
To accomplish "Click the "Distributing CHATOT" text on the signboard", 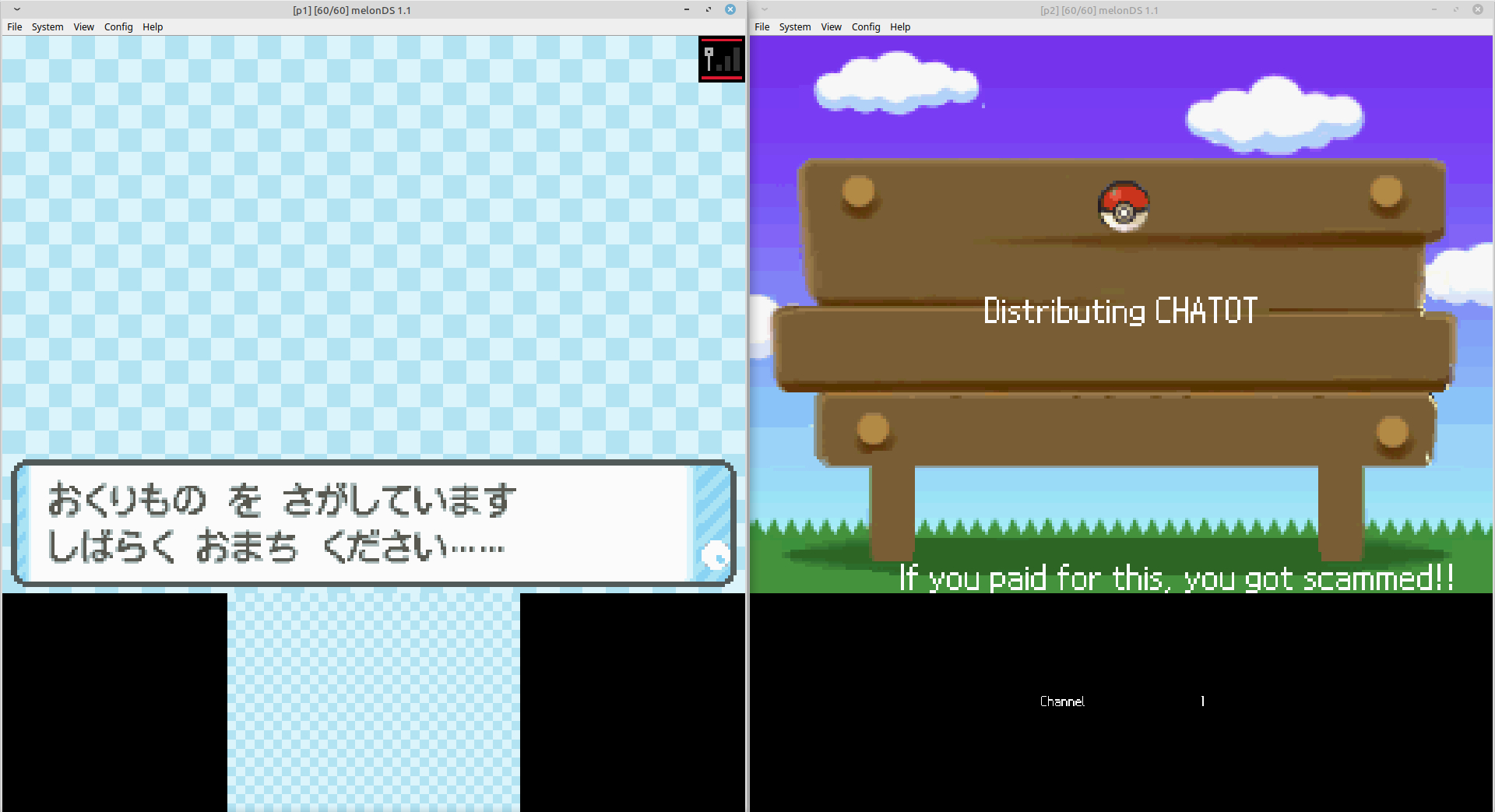I will (x=1120, y=311).
